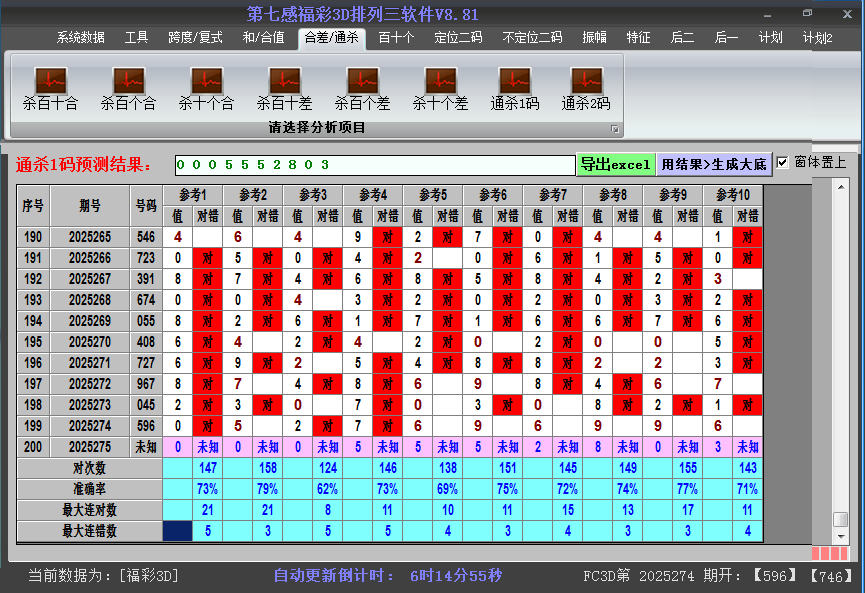Select the 杀十个差 icon

tap(440, 87)
